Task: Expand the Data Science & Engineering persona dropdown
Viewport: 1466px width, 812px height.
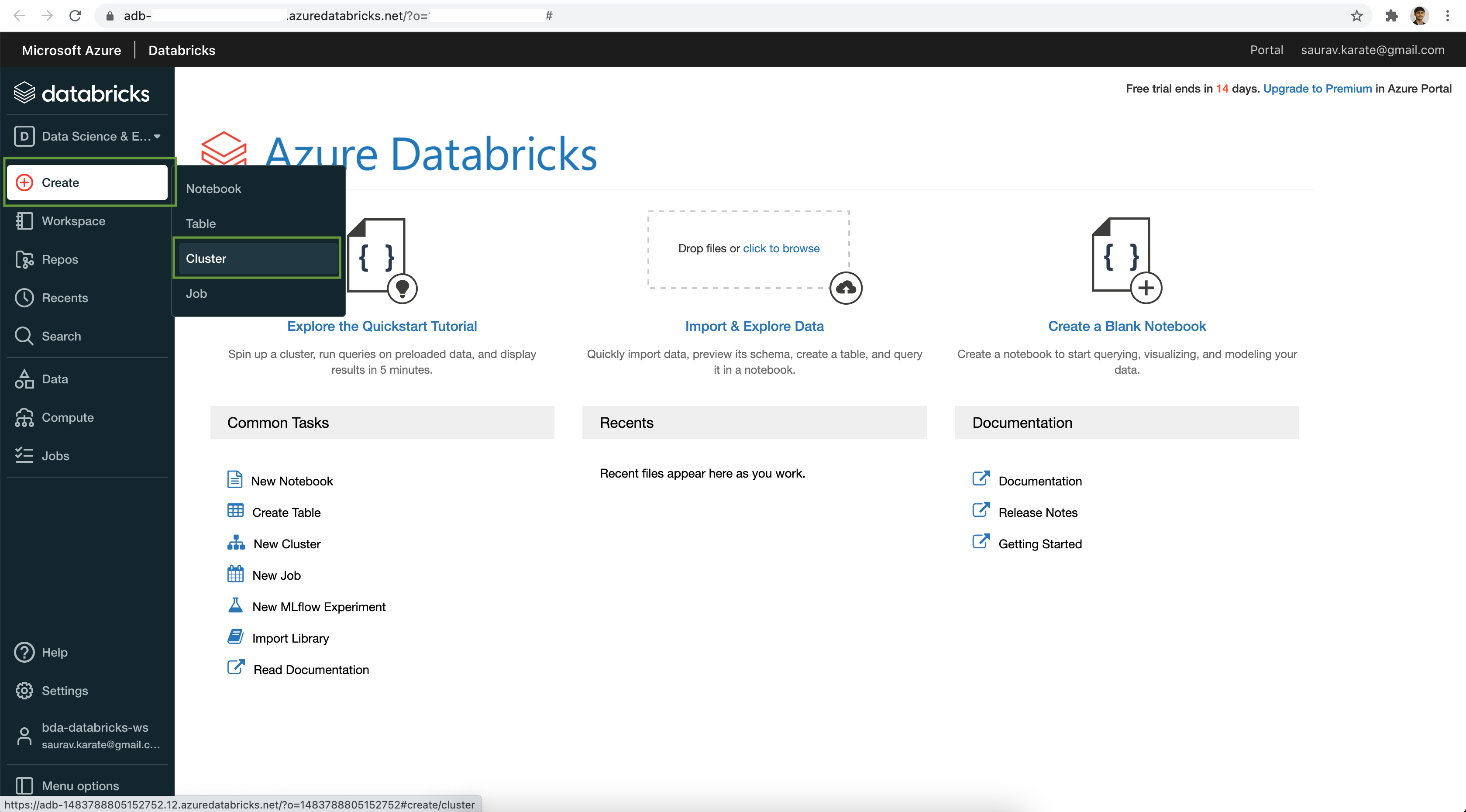Action: (87, 137)
